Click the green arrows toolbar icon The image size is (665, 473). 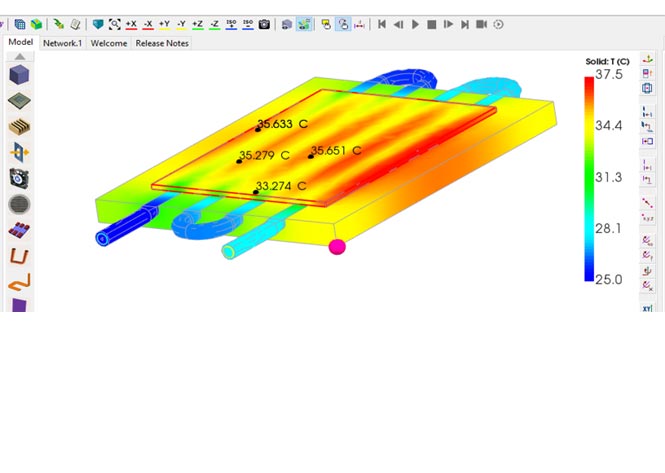(59, 24)
